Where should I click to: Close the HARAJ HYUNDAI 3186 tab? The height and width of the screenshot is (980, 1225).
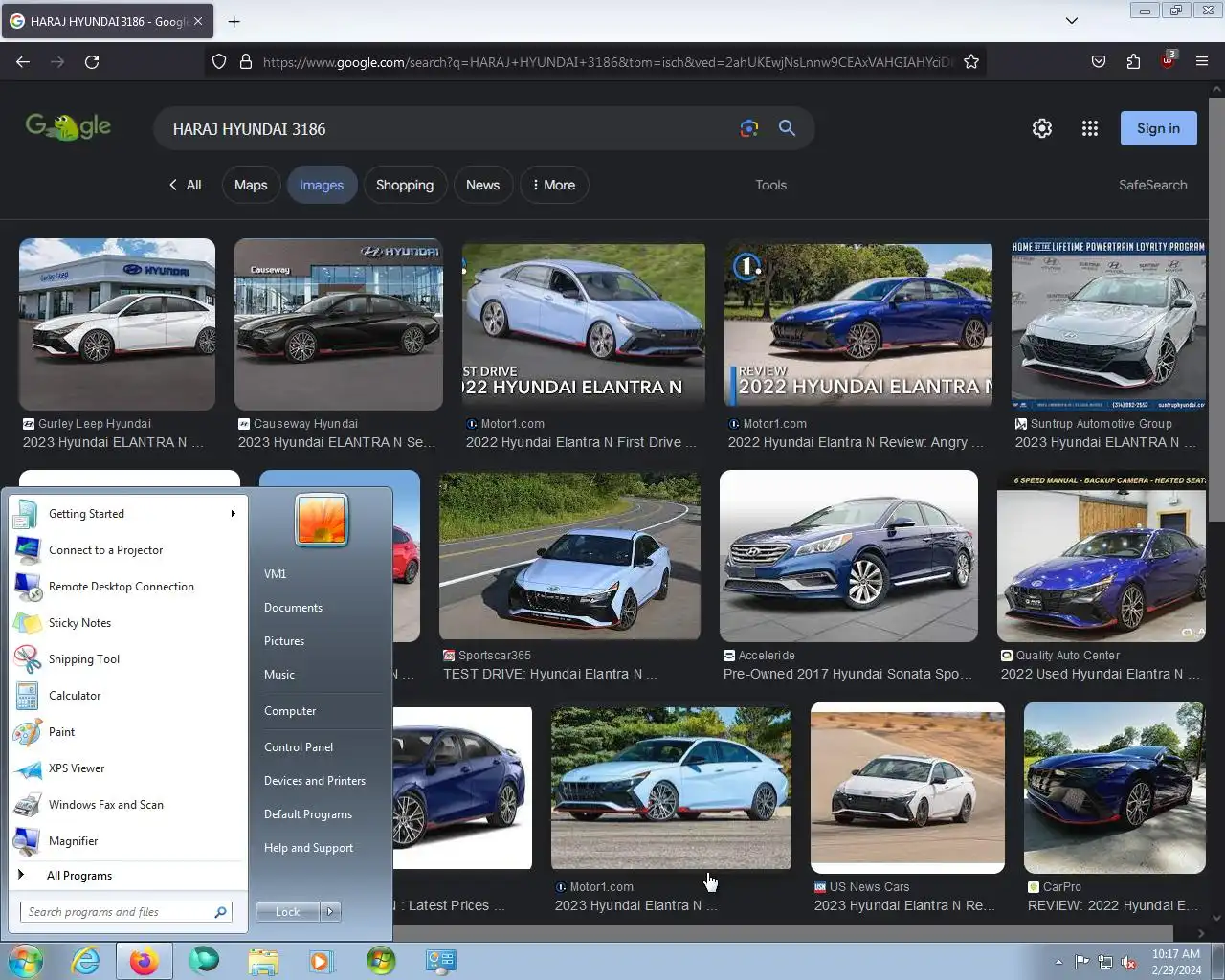[198, 21]
